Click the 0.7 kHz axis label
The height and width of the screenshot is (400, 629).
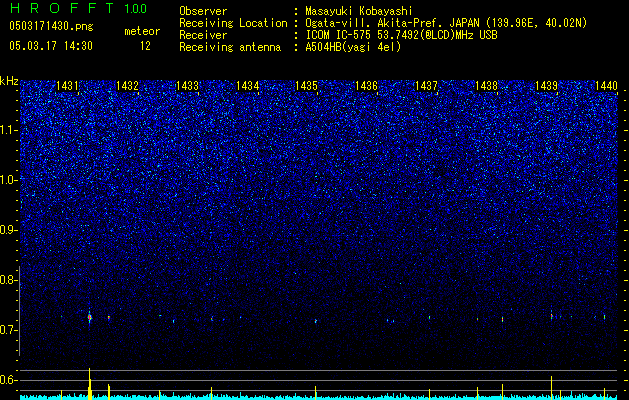coord(8,330)
